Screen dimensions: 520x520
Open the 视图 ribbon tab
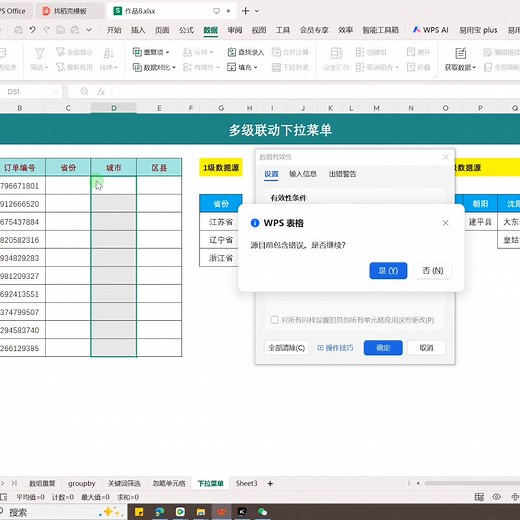tap(259, 30)
